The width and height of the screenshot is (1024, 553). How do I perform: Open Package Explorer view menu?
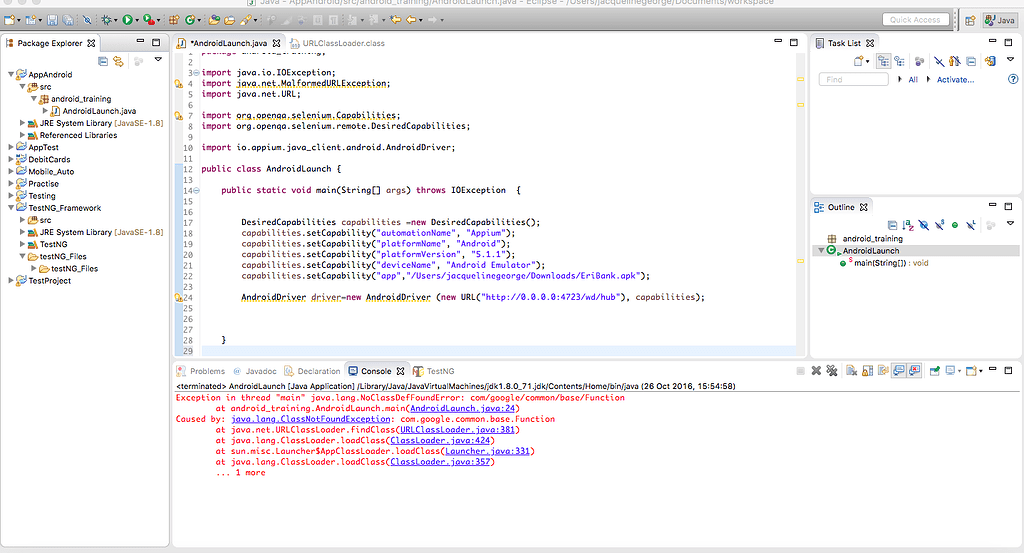click(158, 59)
